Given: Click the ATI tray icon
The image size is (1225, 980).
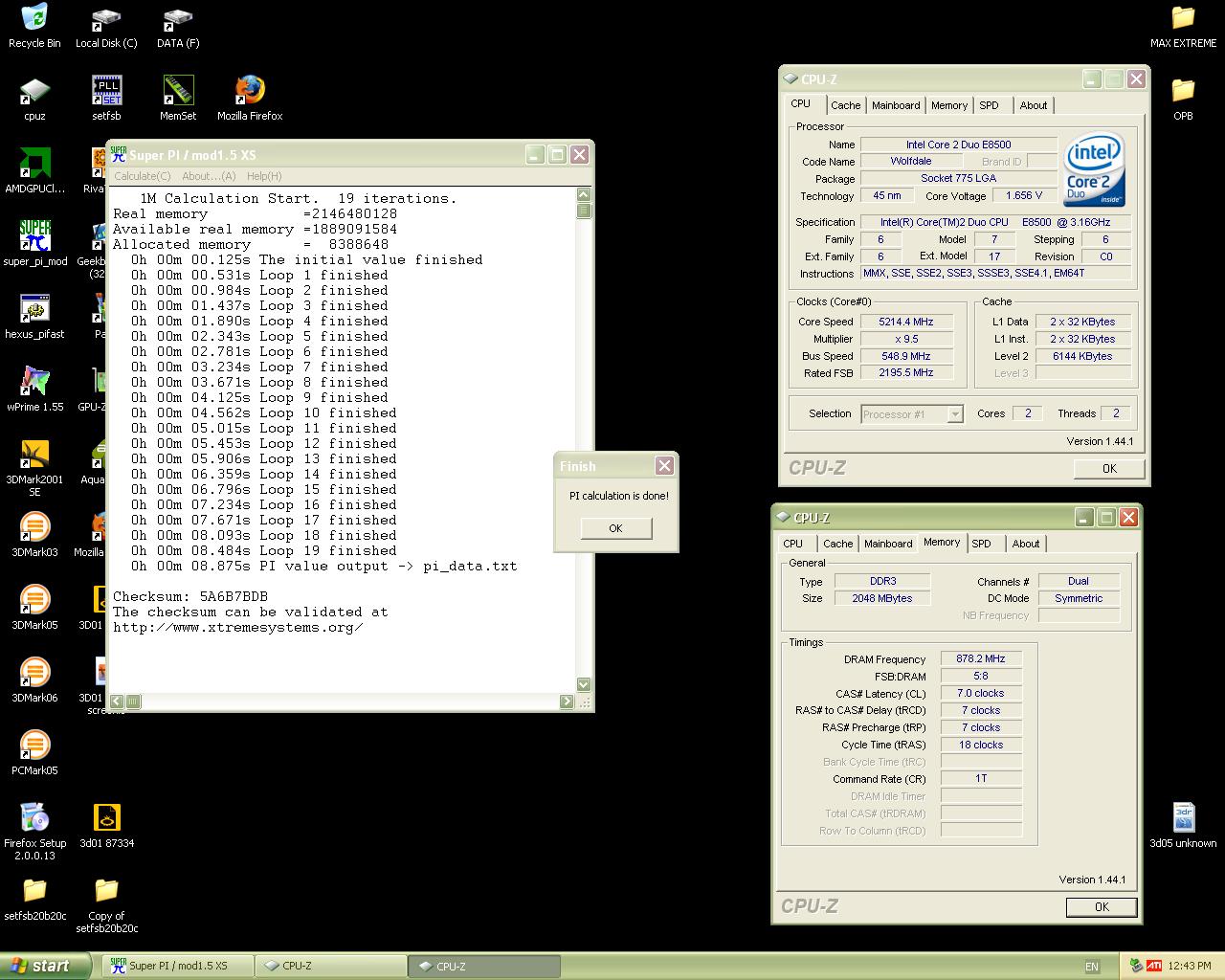Looking at the screenshot, I should (1154, 966).
